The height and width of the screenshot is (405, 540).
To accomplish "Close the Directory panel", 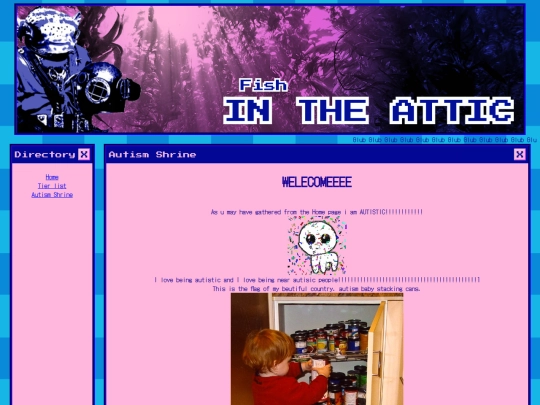I will [84, 154].
